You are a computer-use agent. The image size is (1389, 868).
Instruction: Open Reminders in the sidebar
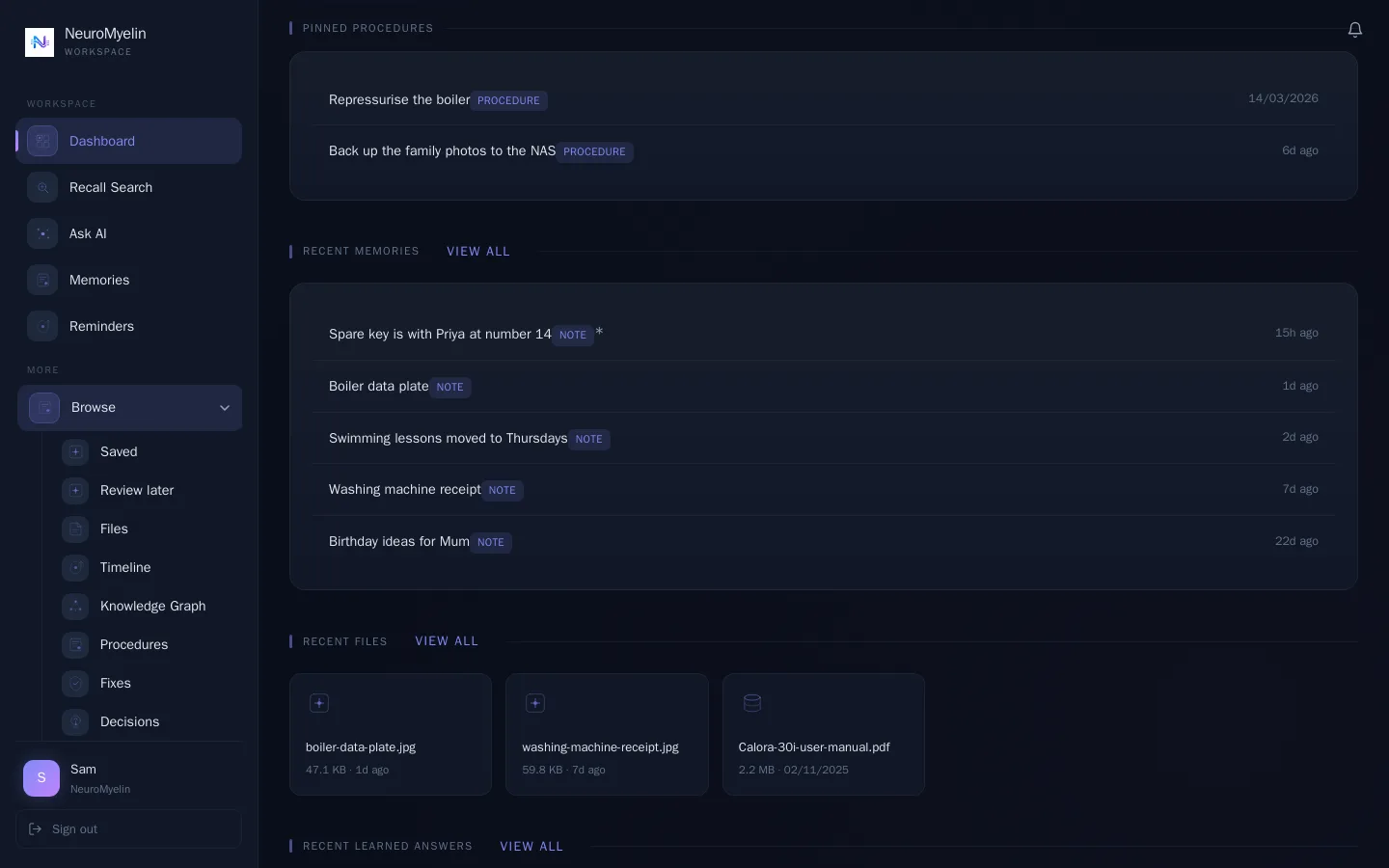129,326
